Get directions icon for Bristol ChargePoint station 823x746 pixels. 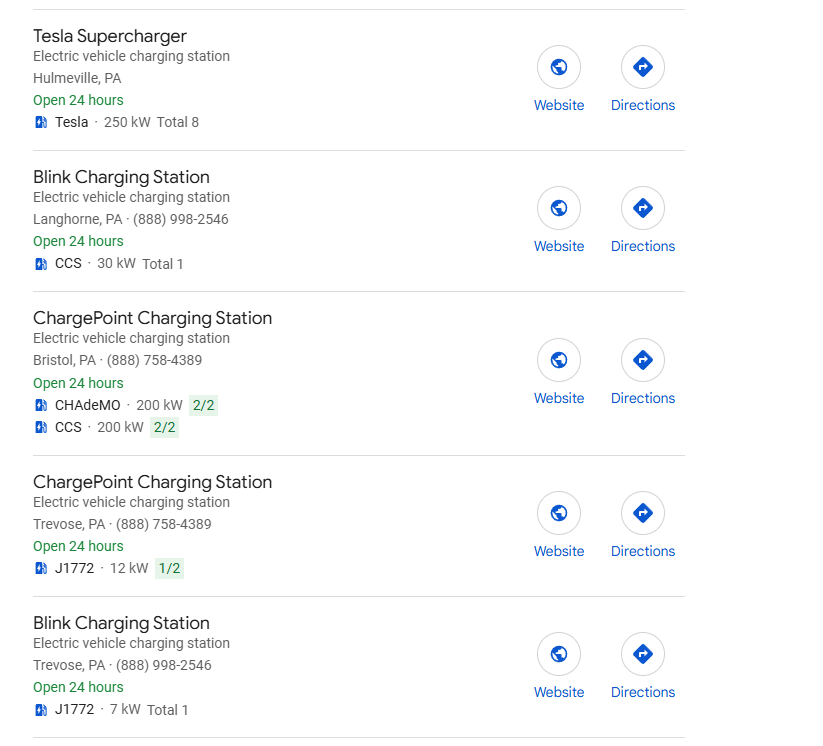(642, 360)
